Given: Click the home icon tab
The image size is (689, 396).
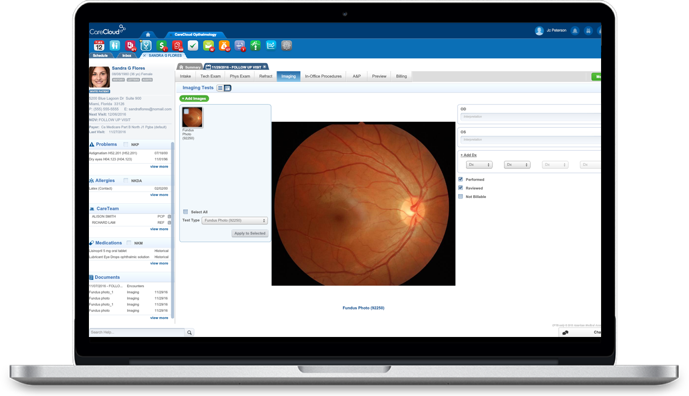Looking at the screenshot, I should (x=148, y=34).
